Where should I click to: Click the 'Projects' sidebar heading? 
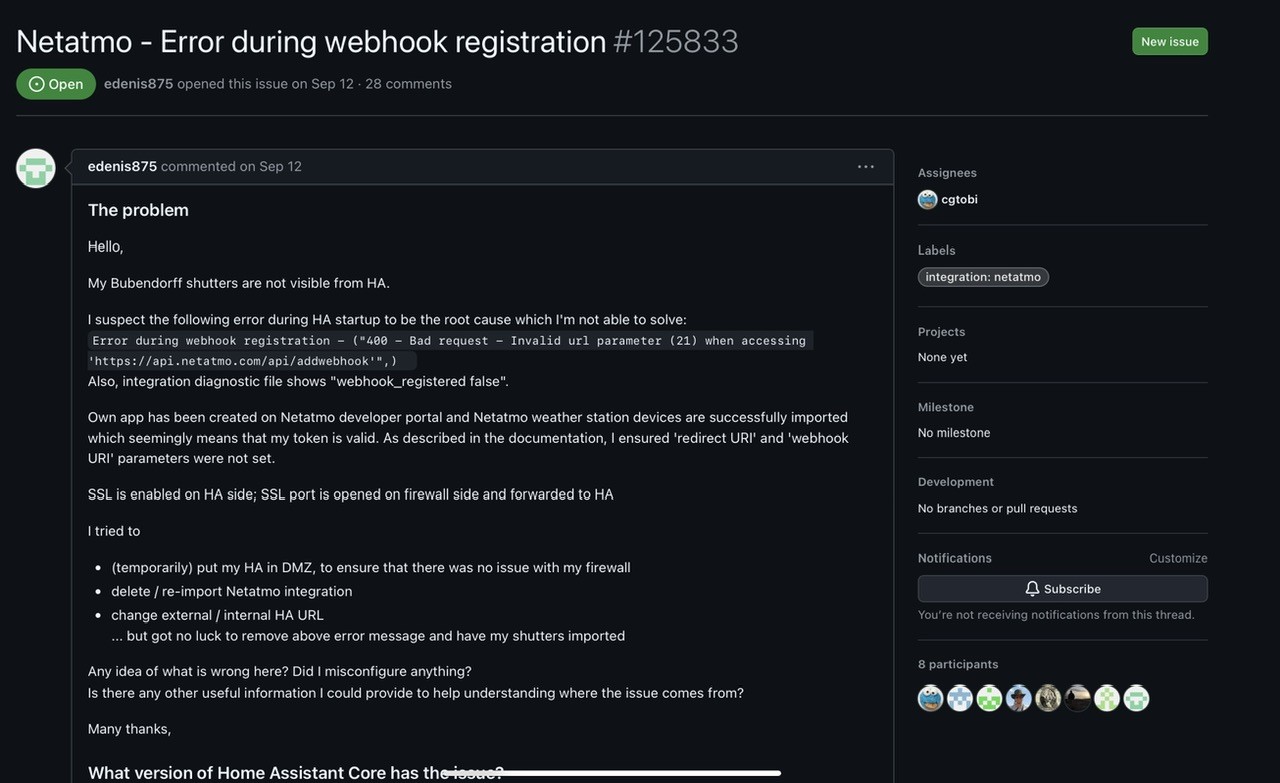pyautogui.click(x=942, y=332)
